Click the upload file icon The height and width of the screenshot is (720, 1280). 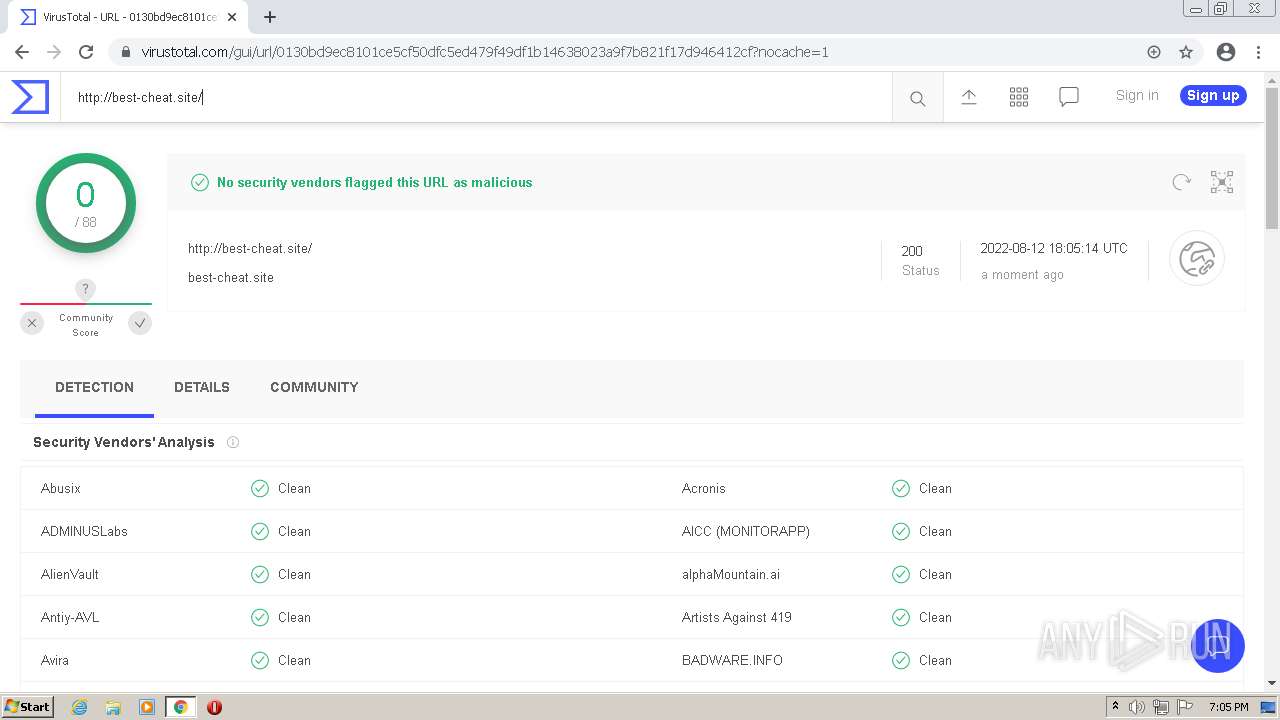pyautogui.click(x=968, y=96)
